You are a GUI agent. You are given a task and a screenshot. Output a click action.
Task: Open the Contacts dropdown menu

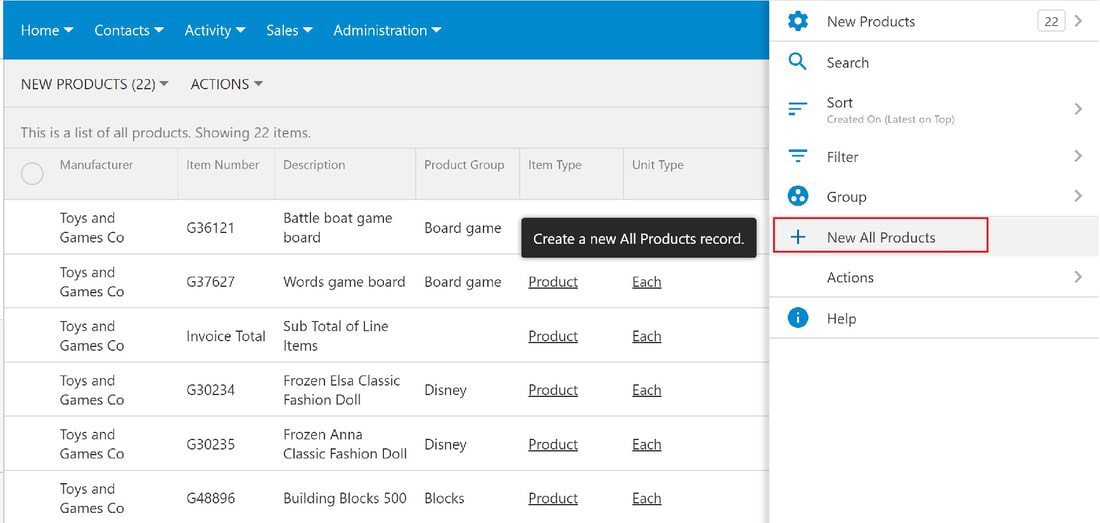click(x=129, y=30)
